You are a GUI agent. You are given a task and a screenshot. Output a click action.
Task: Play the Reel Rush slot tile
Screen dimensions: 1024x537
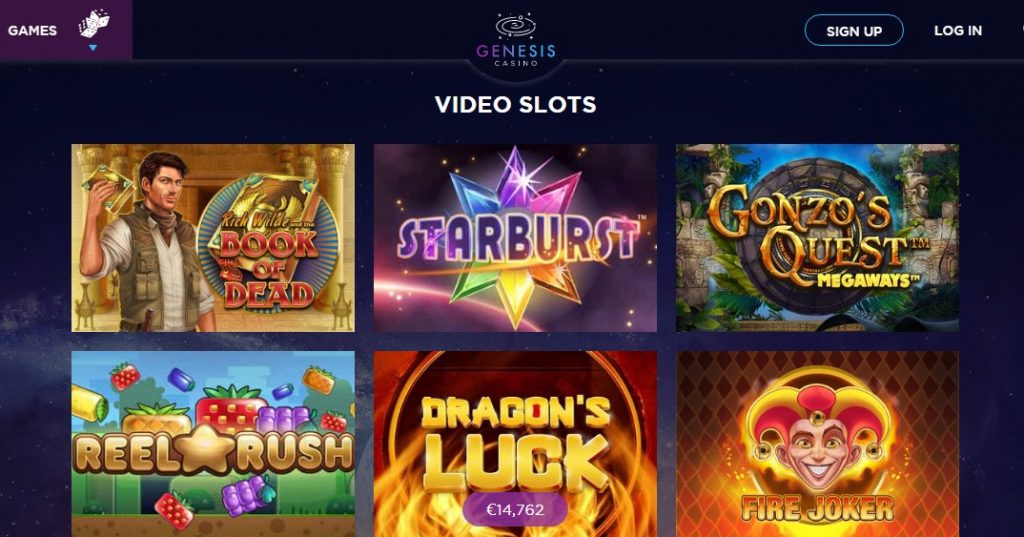[213, 444]
